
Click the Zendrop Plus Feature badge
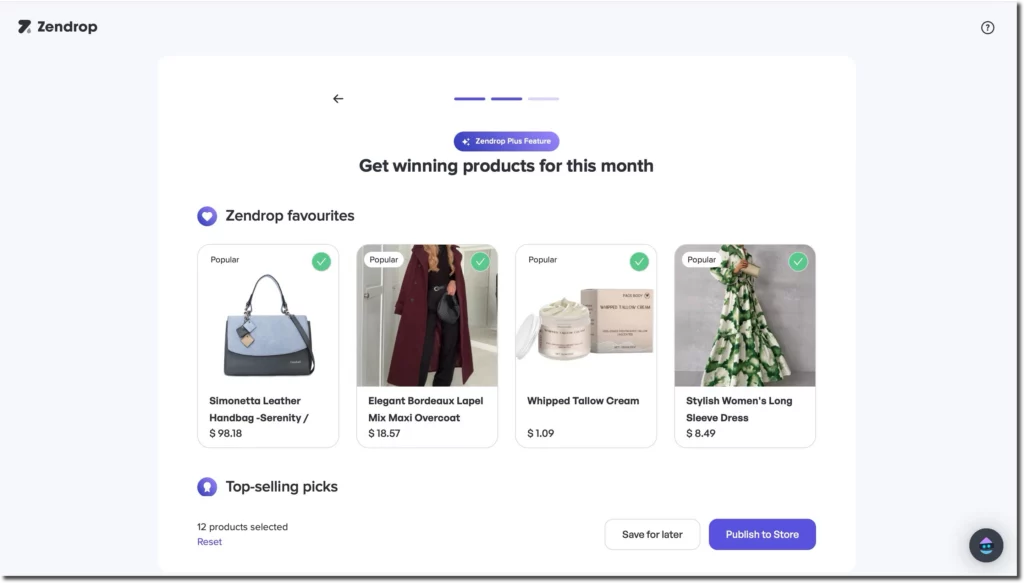tap(506, 141)
